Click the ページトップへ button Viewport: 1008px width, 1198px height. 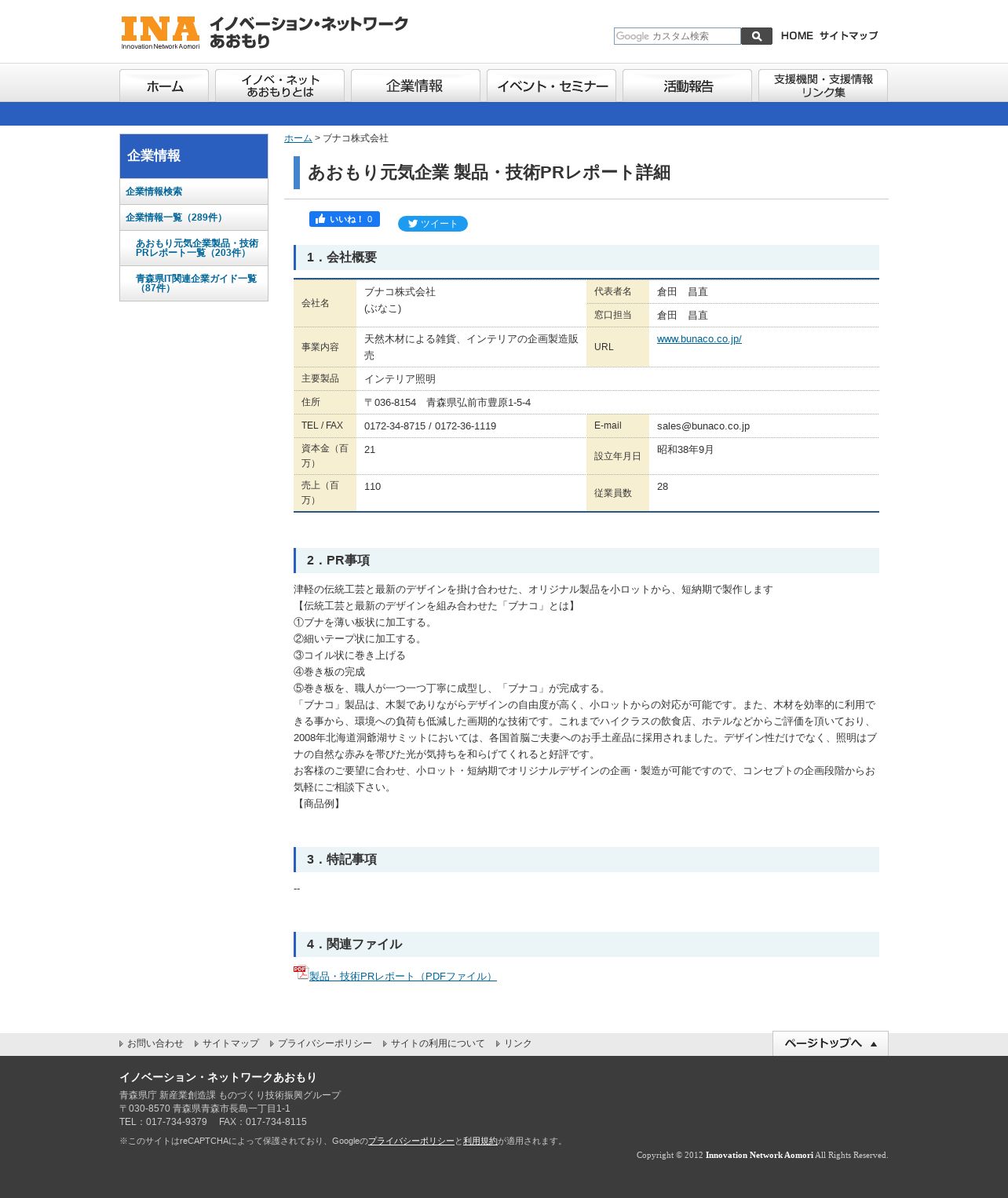831,1043
